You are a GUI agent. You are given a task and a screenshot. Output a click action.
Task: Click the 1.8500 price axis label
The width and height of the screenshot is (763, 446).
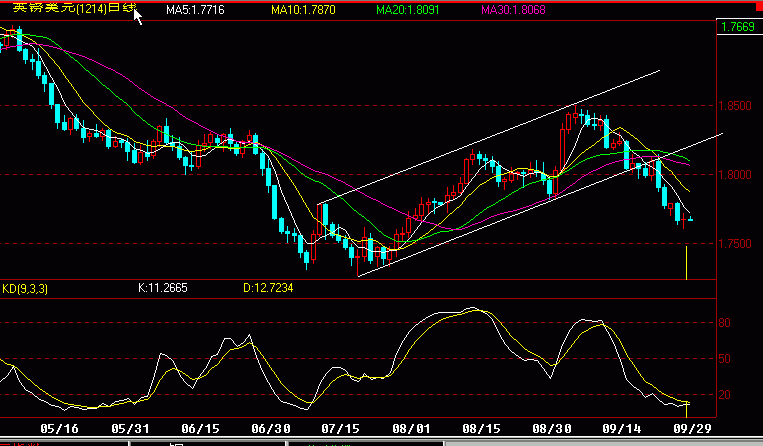click(x=735, y=106)
